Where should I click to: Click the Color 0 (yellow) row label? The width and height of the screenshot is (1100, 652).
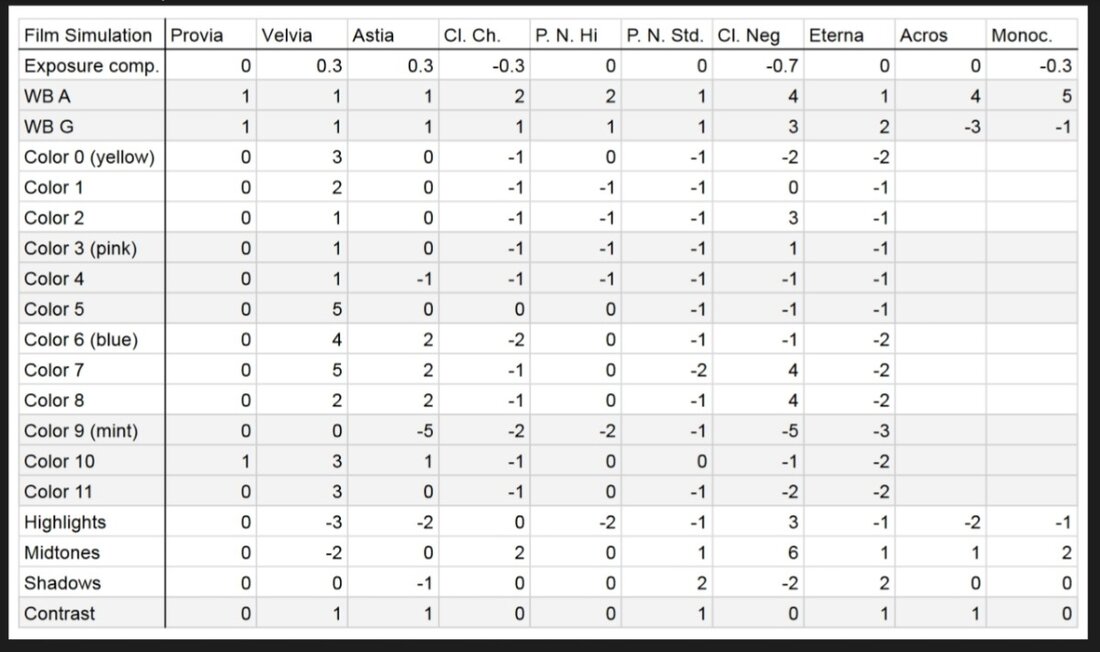pyautogui.click(x=91, y=157)
